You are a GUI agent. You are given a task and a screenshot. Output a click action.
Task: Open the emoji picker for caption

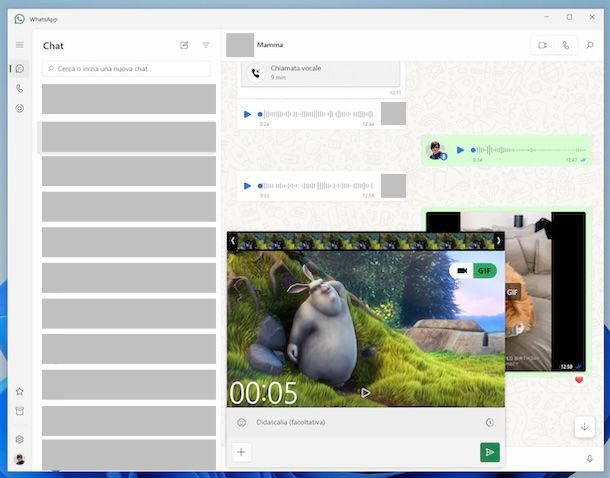tap(242, 422)
